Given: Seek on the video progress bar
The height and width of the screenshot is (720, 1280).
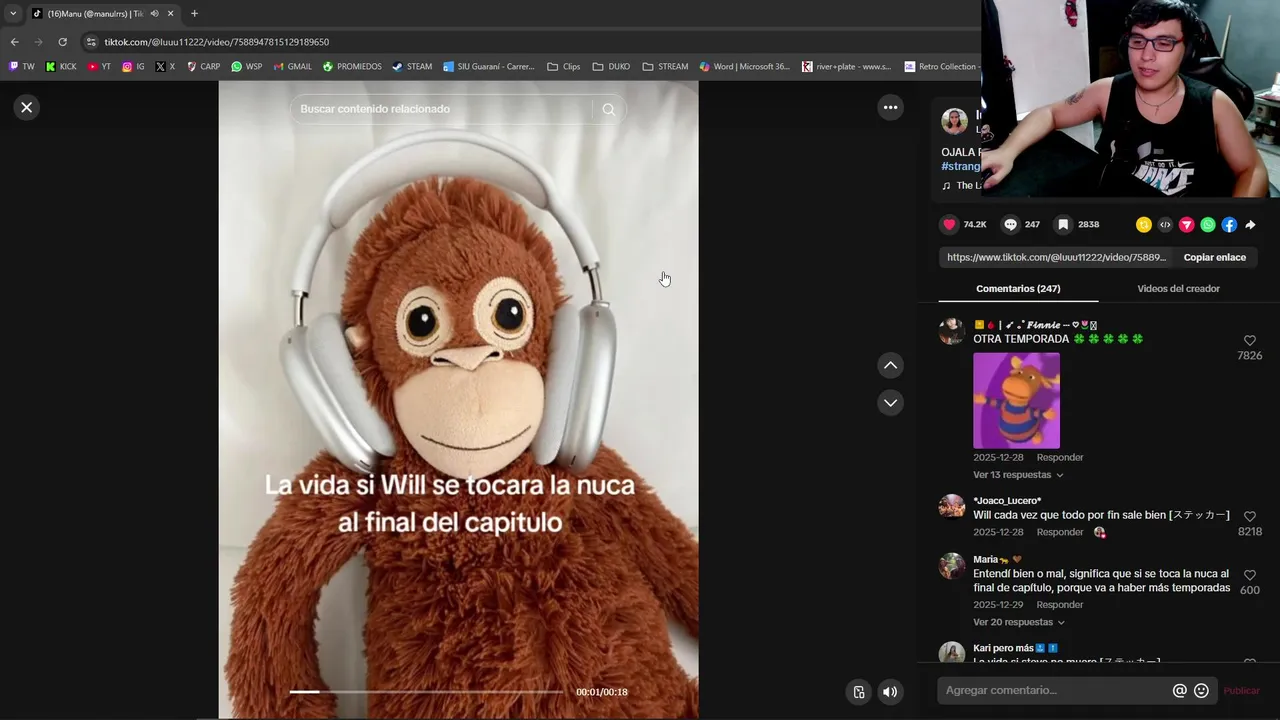Looking at the screenshot, I should coord(426,692).
